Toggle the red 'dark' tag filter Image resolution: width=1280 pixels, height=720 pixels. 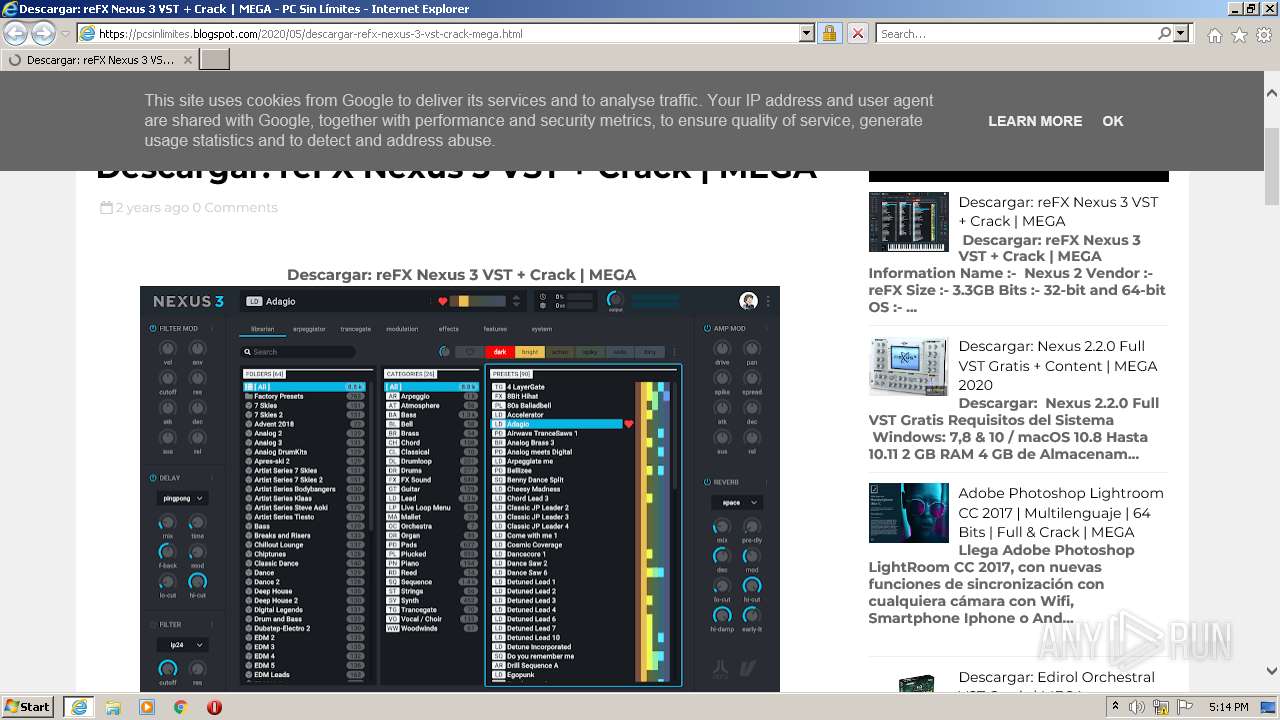click(500, 352)
